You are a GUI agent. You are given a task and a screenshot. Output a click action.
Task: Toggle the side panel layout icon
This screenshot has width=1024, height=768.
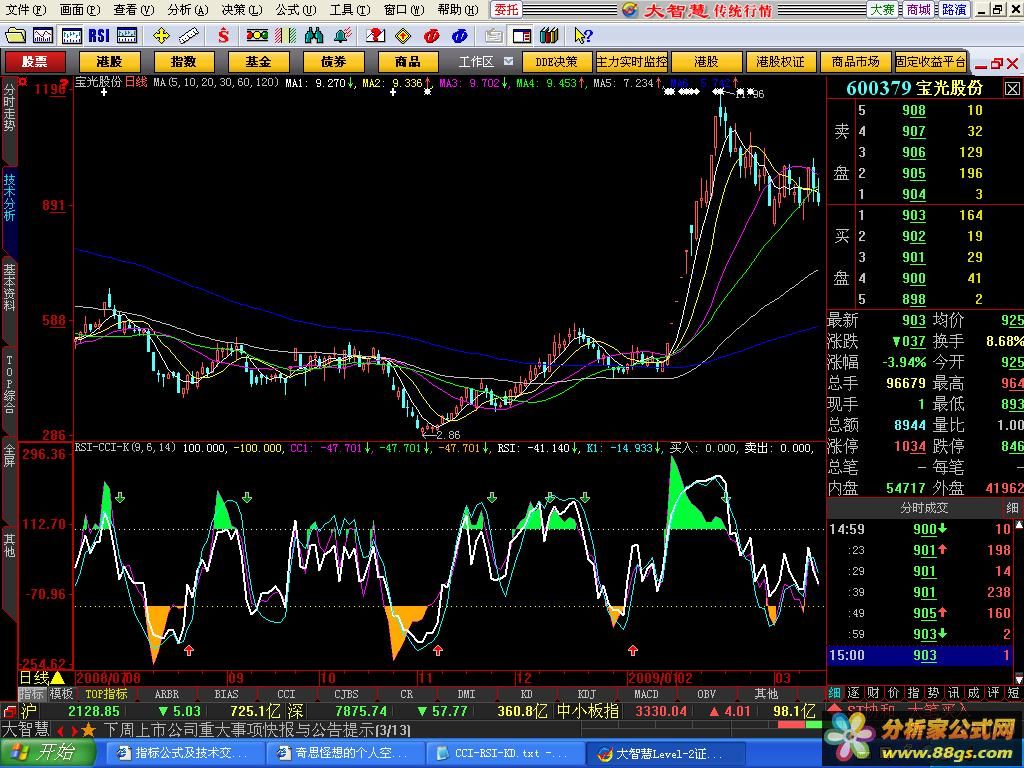pyautogui.click(x=521, y=35)
